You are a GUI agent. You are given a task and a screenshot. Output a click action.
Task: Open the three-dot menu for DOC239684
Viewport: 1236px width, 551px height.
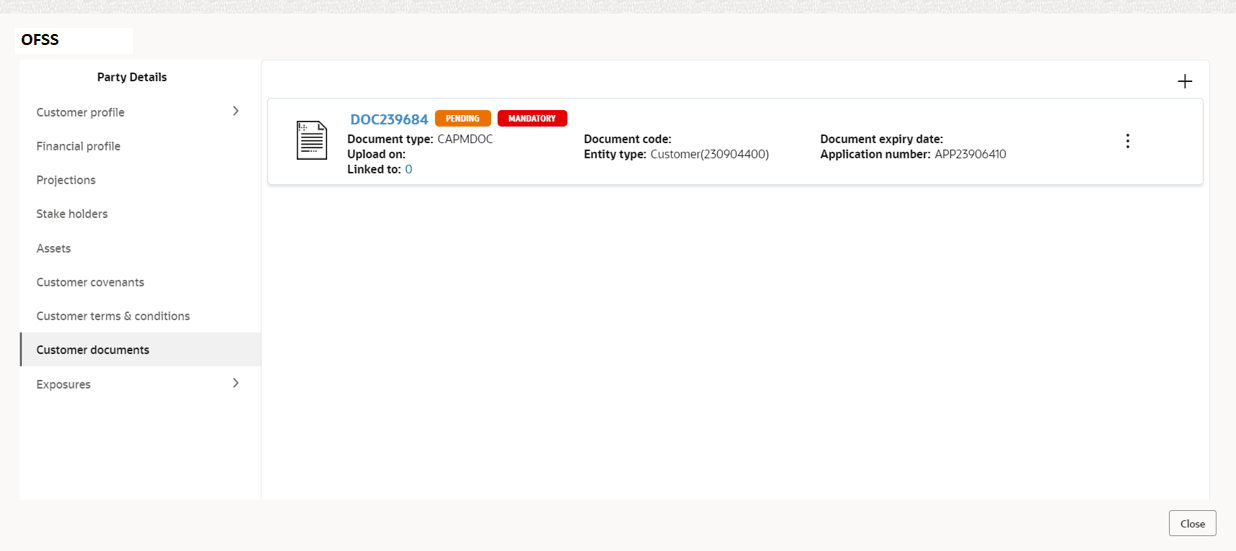pyautogui.click(x=1127, y=141)
